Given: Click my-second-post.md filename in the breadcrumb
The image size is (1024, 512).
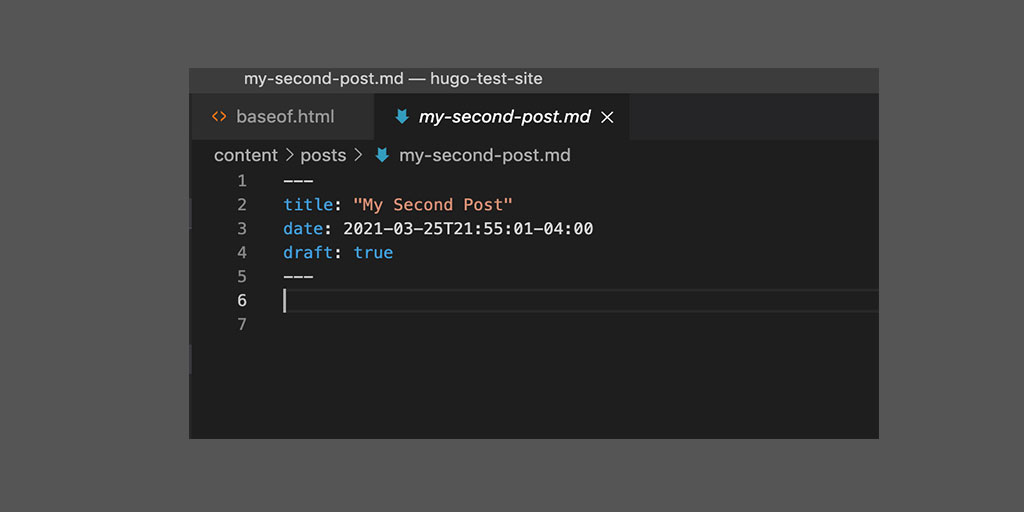Looking at the screenshot, I should point(484,156).
